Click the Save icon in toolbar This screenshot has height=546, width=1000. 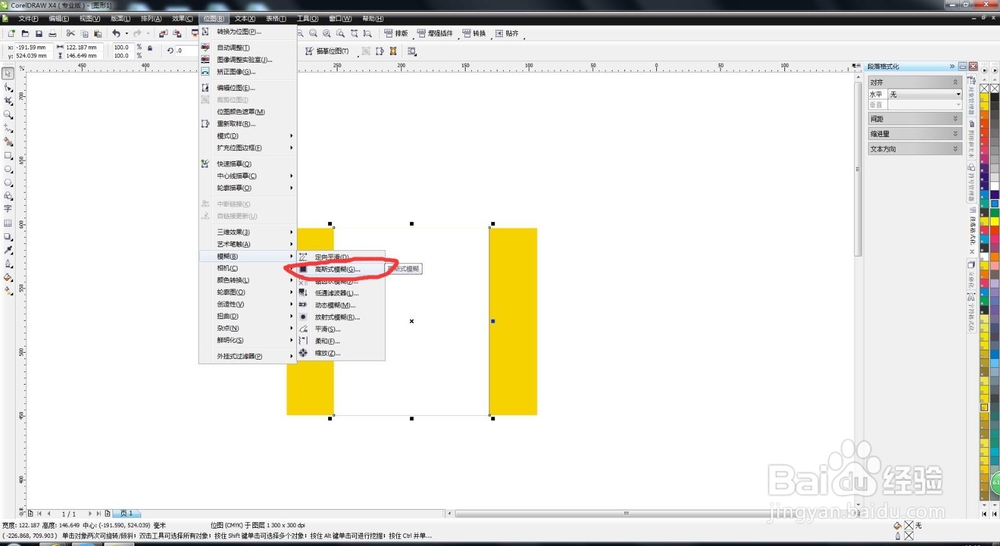click(x=39, y=33)
